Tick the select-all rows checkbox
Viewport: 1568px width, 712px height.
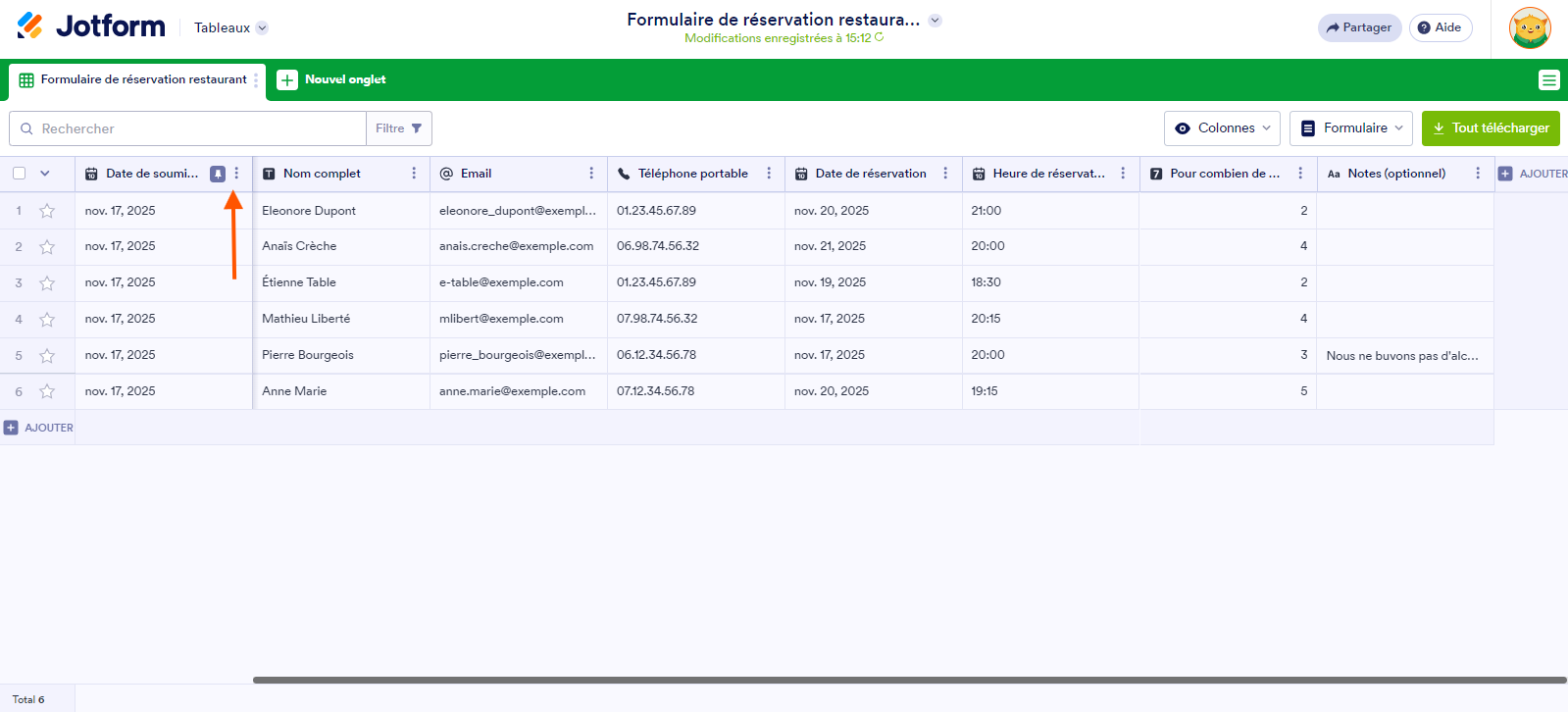[x=20, y=174]
